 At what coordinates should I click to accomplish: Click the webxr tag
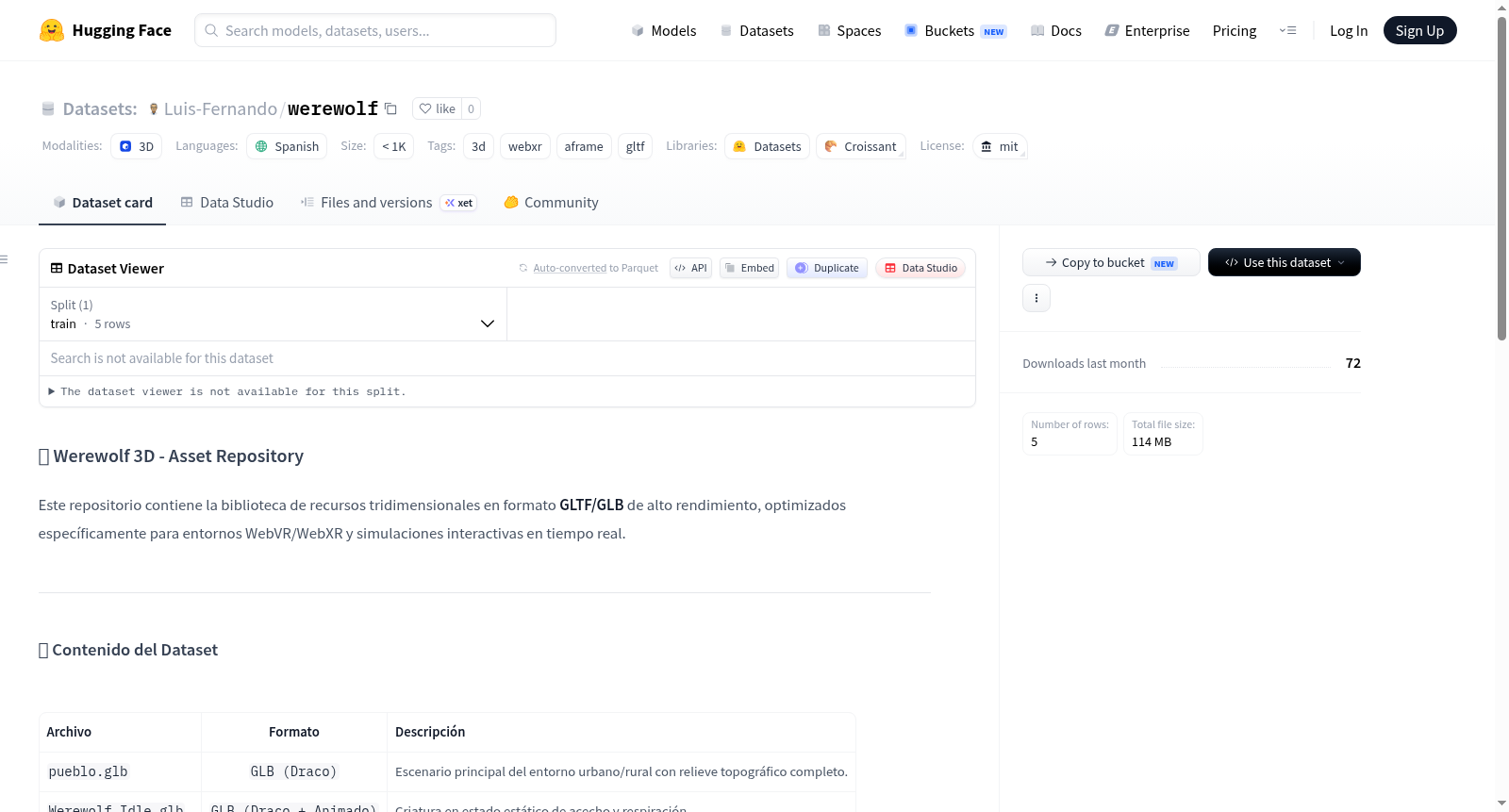click(x=525, y=146)
